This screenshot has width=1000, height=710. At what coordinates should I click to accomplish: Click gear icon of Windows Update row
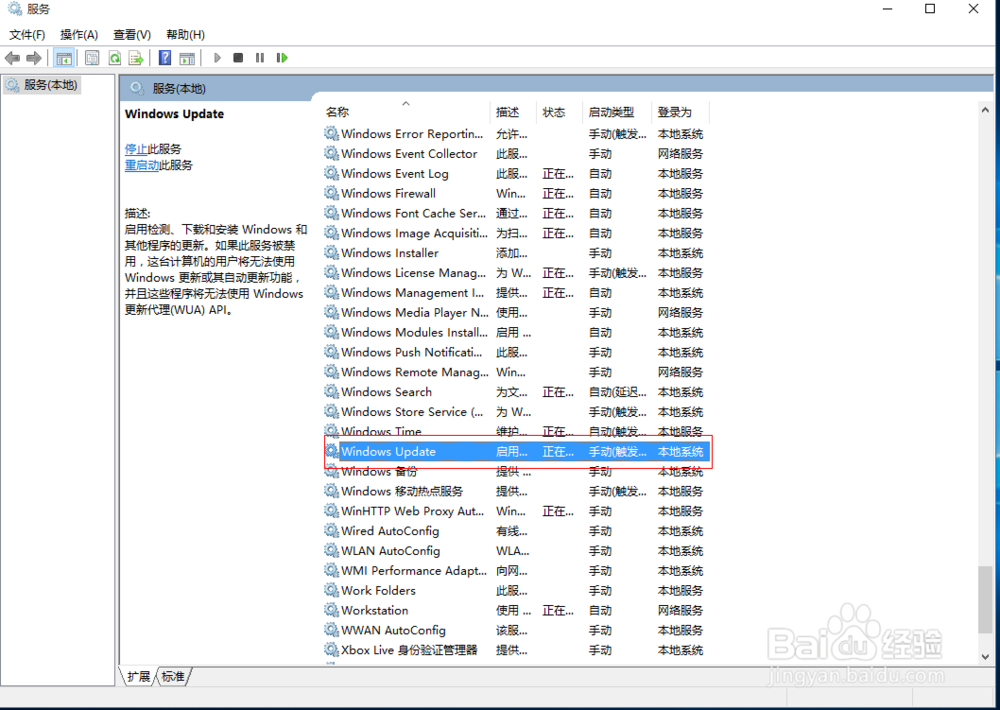point(332,450)
